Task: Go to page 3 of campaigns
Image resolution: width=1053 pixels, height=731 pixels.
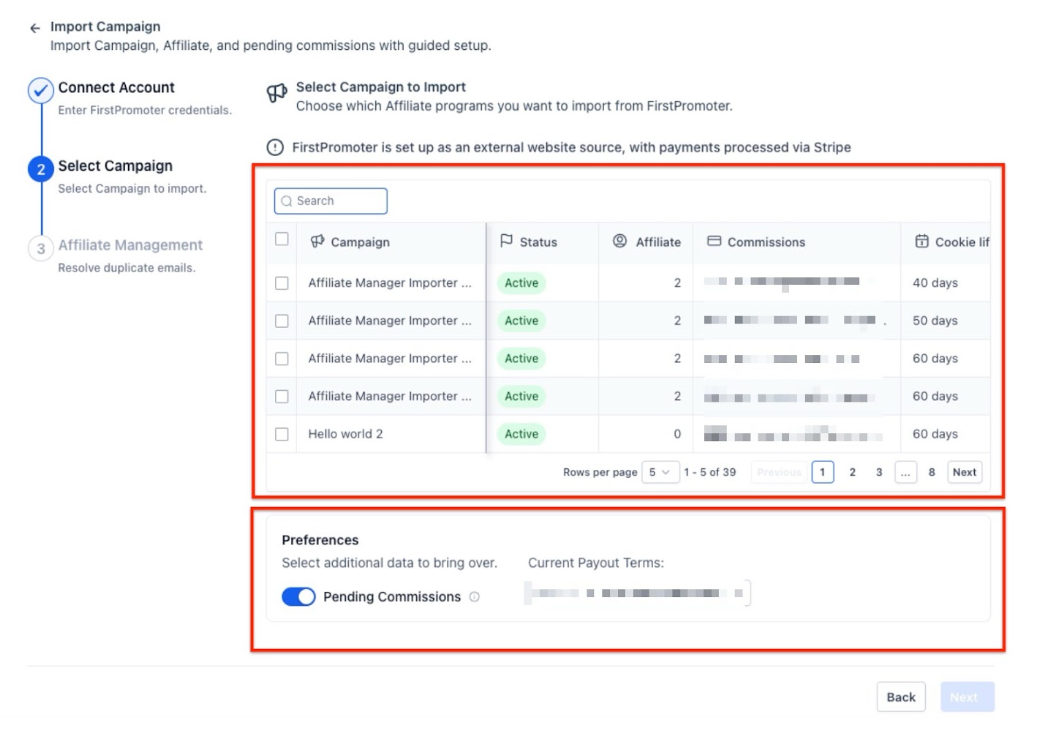Action: (x=878, y=473)
